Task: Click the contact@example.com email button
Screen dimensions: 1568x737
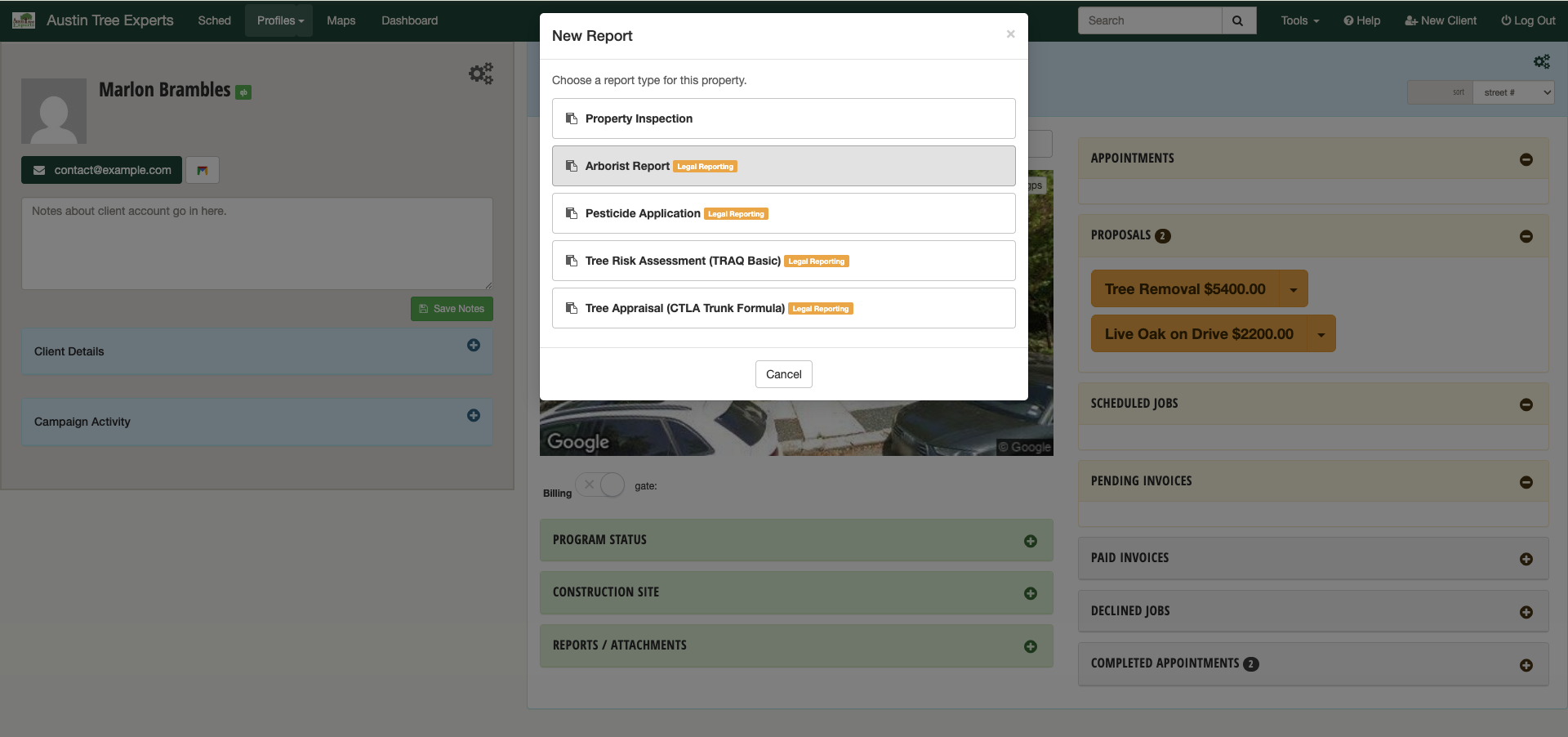Action: pyautogui.click(x=101, y=170)
